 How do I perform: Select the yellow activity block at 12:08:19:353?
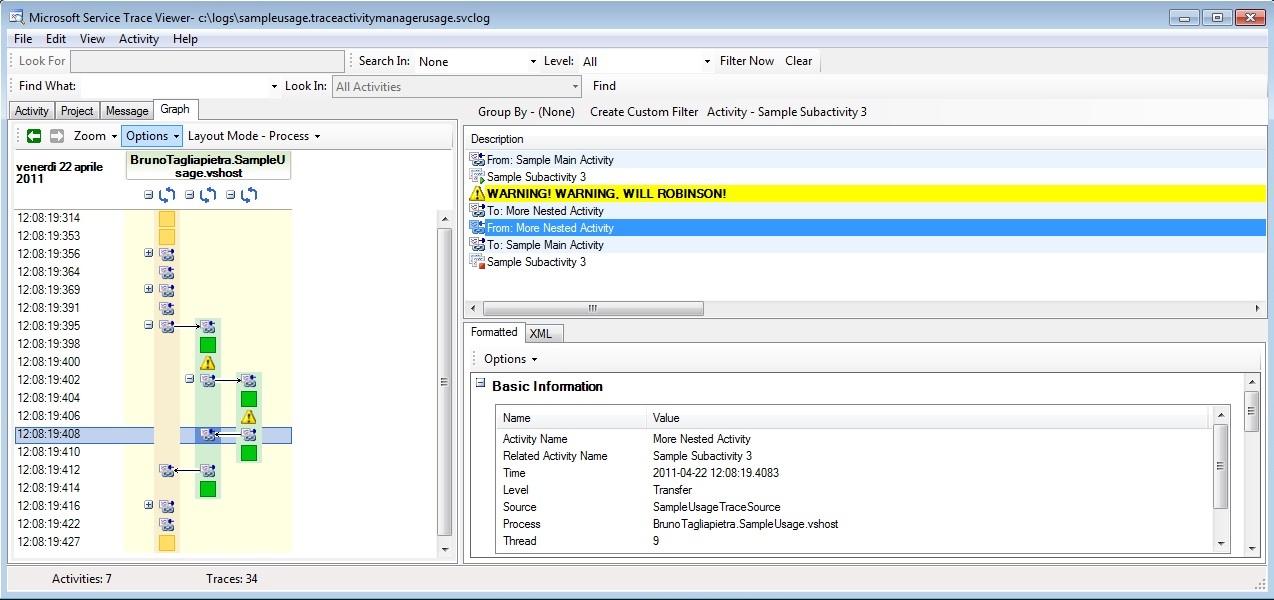click(x=167, y=236)
